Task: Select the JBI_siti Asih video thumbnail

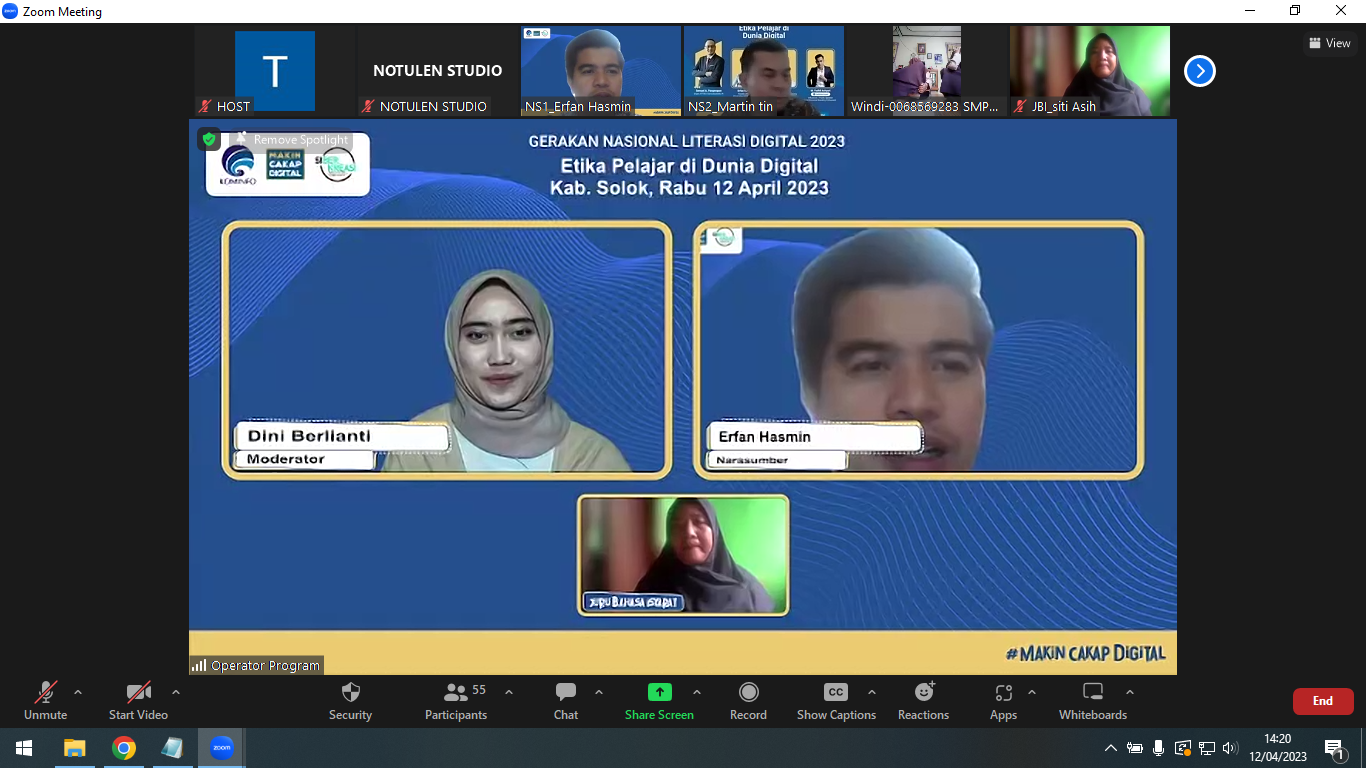Action: pos(1090,71)
